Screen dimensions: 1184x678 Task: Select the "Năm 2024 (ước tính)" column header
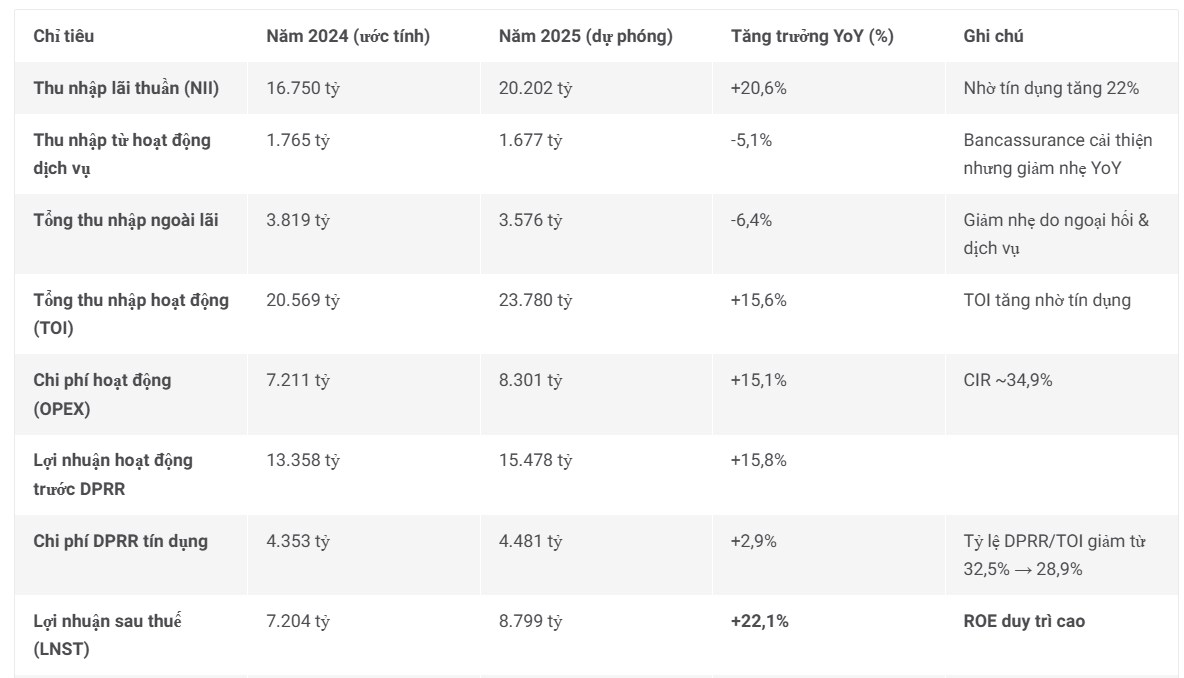click(348, 37)
